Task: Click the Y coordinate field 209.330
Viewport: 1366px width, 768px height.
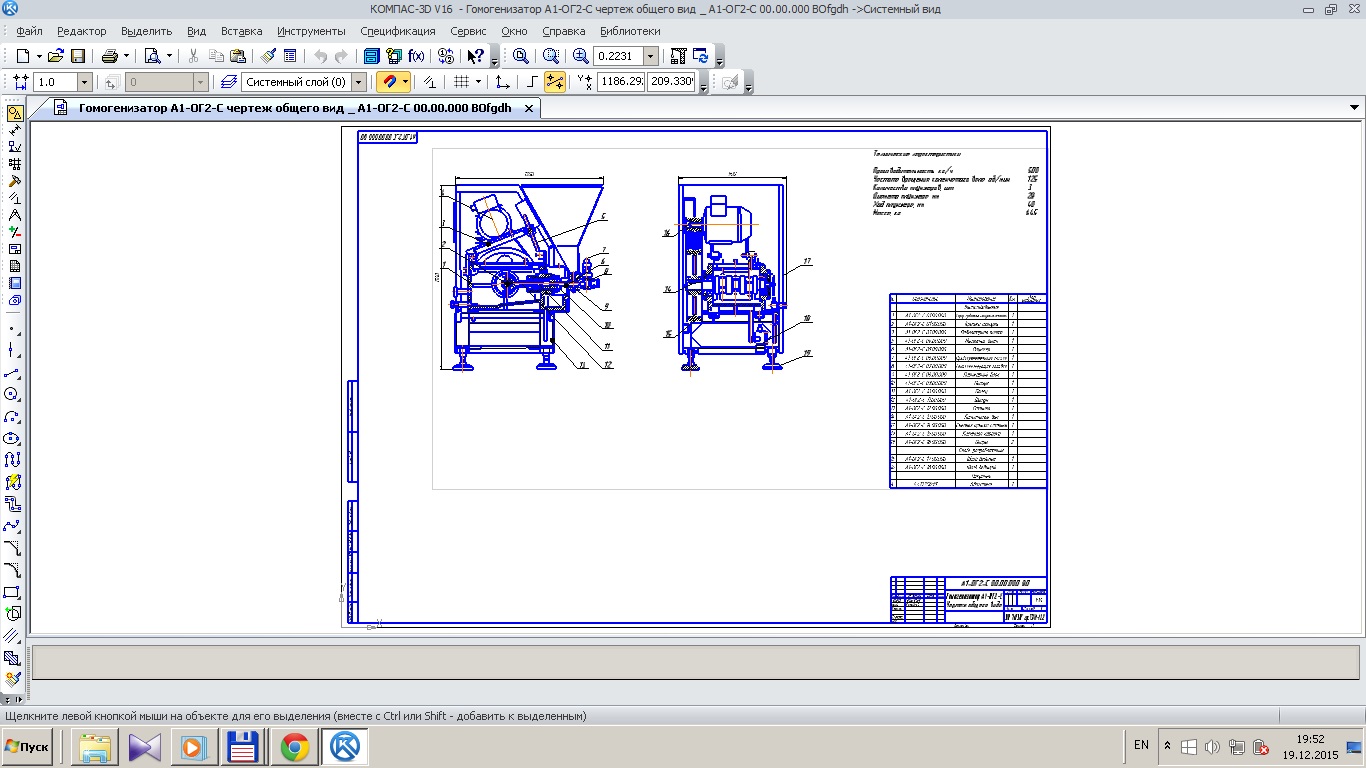Action: click(x=672, y=82)
